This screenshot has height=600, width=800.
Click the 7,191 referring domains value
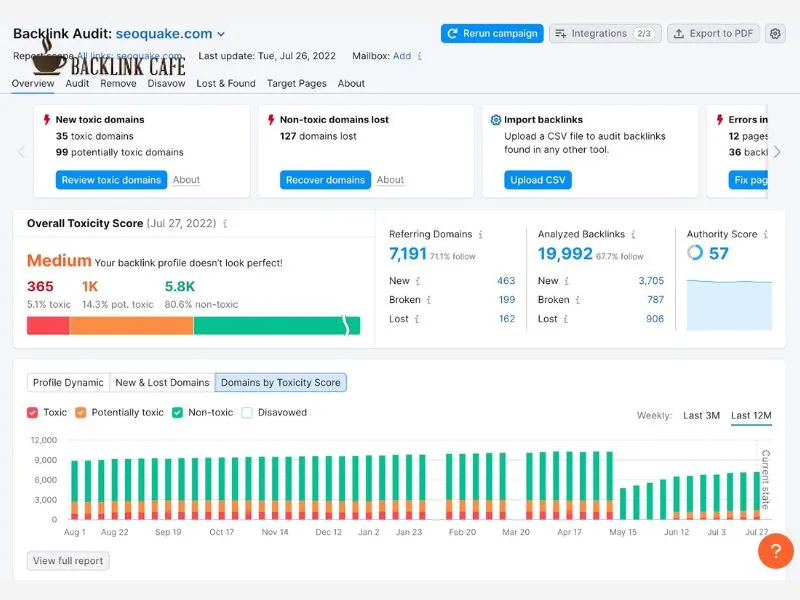(408, 254)
